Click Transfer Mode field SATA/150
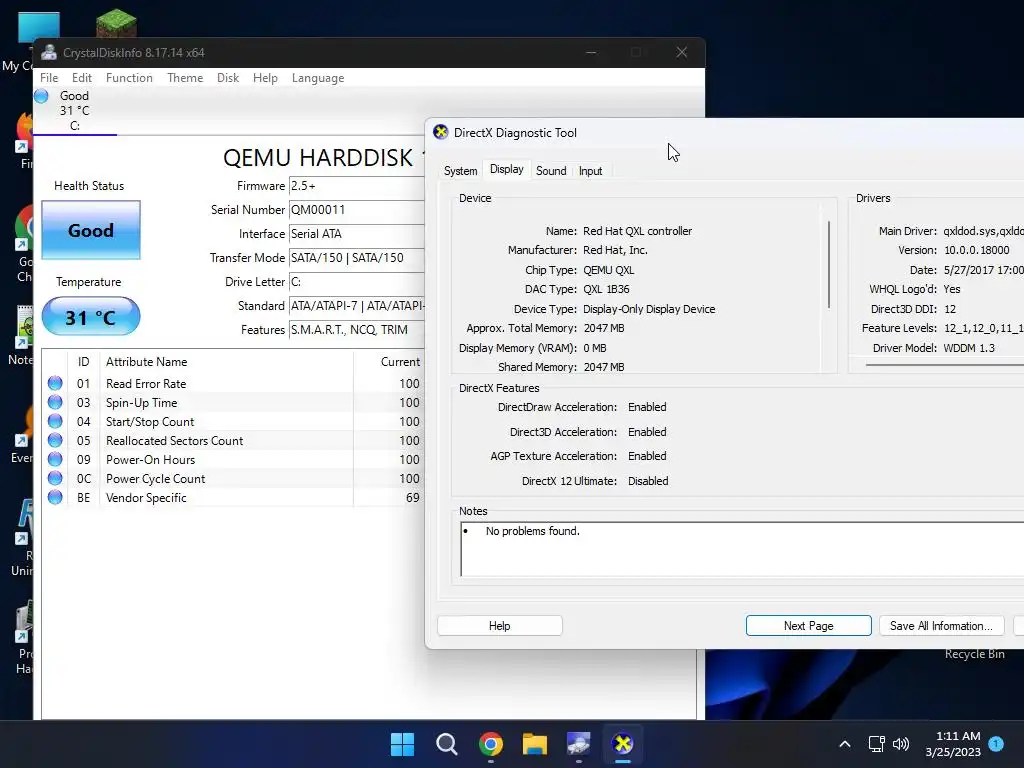The width and height of the screenshot is (1024, 768). [357, 258]
